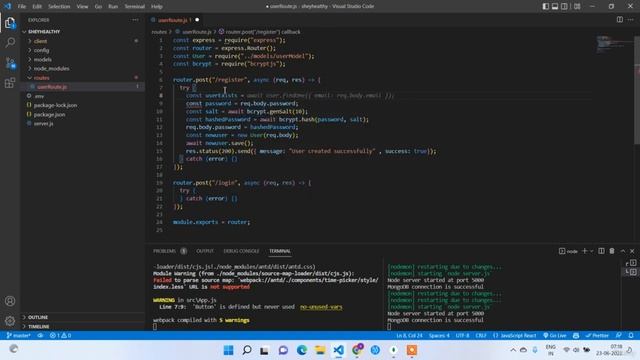Open the Terminal menu
This screenshot has width=640, height=360.
tap(134, 7)
